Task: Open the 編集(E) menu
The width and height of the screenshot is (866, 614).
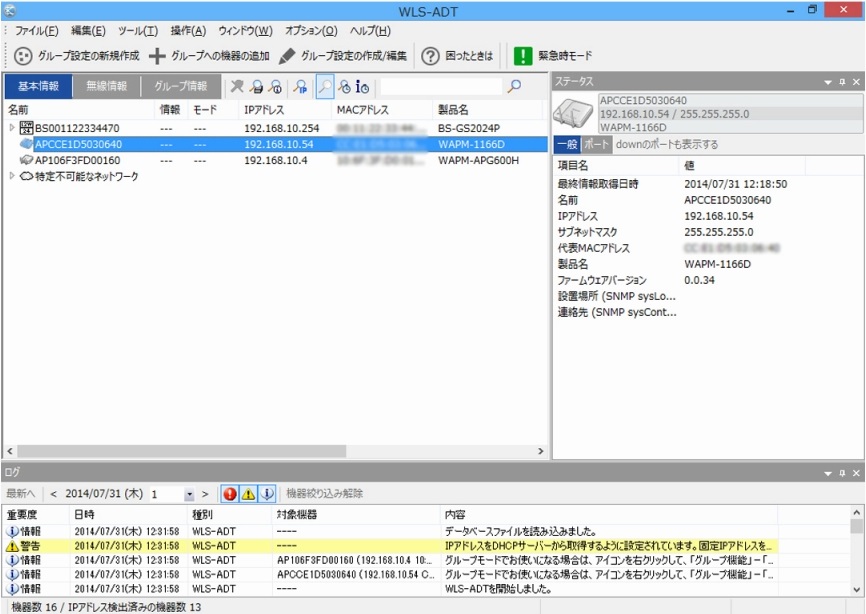Action: (x=88, y=31)
